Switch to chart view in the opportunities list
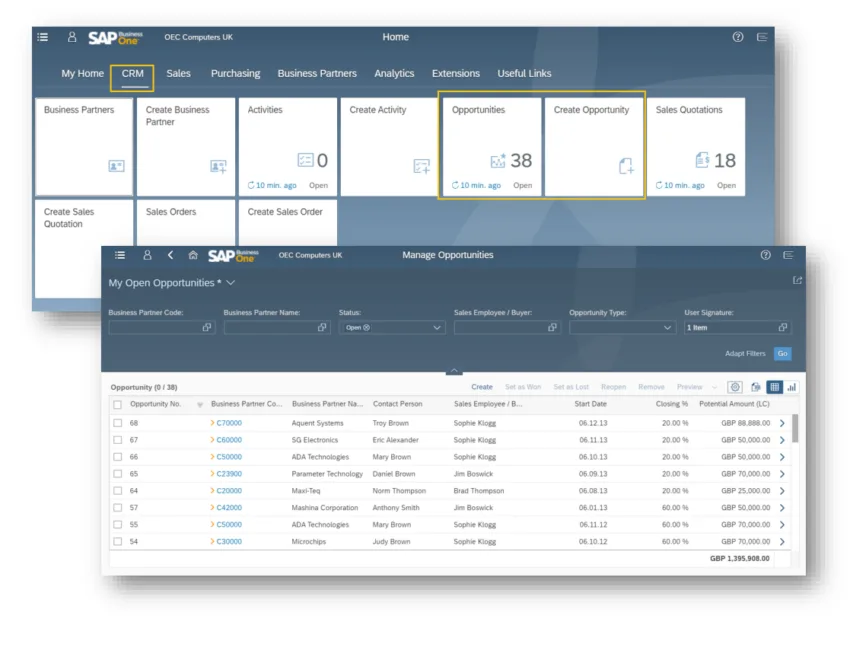This screenshot has width=850, height=657. coord(790,387)
